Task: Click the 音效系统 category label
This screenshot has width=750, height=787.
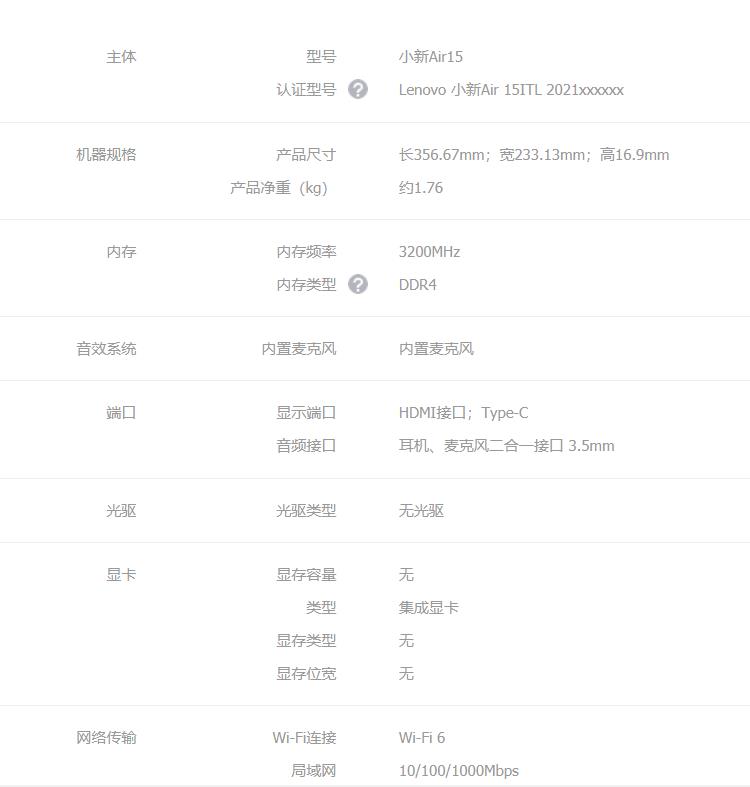Action: pos(106,349)
